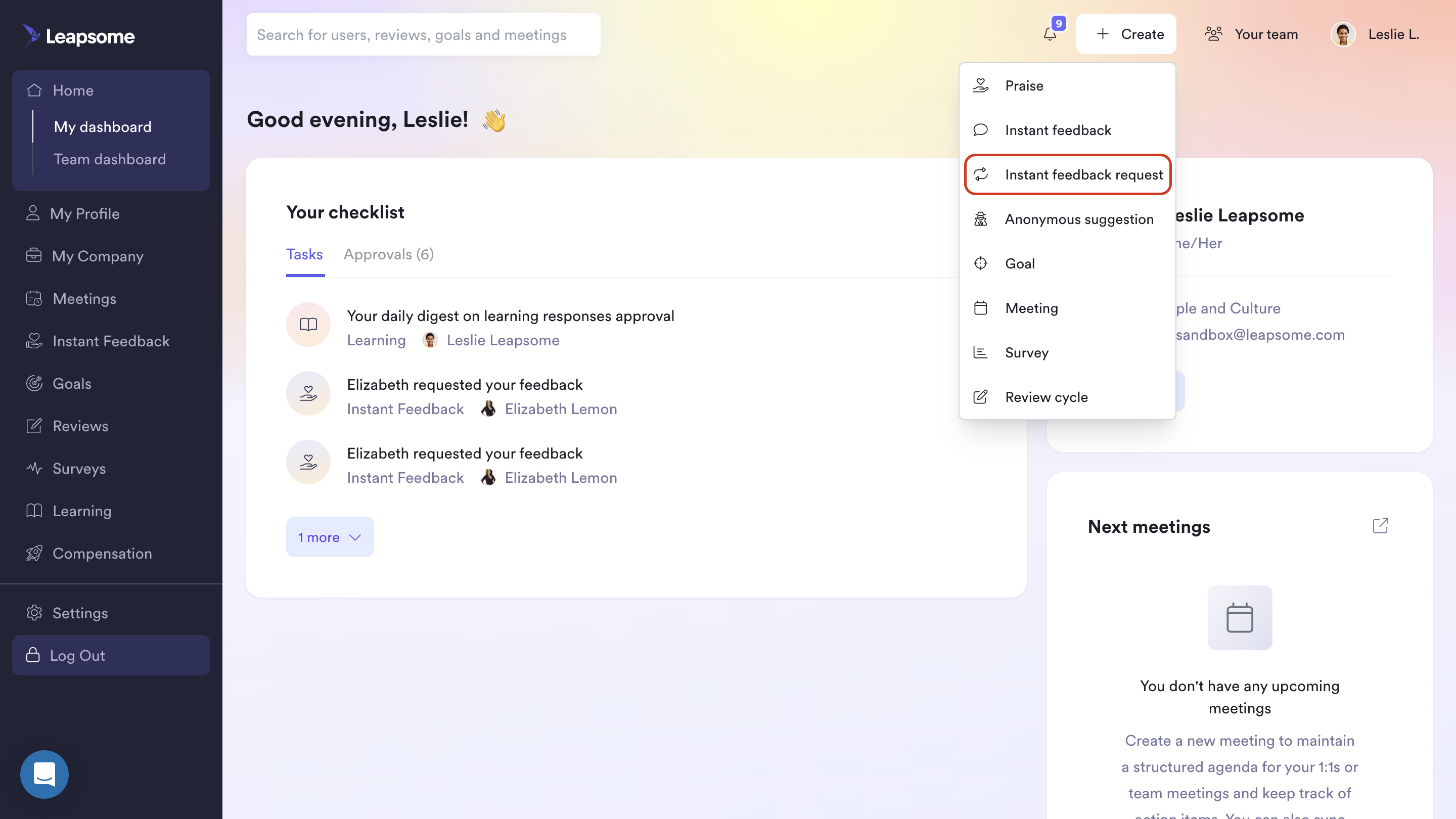Click the Log Out lock icon

click(33, 655)
